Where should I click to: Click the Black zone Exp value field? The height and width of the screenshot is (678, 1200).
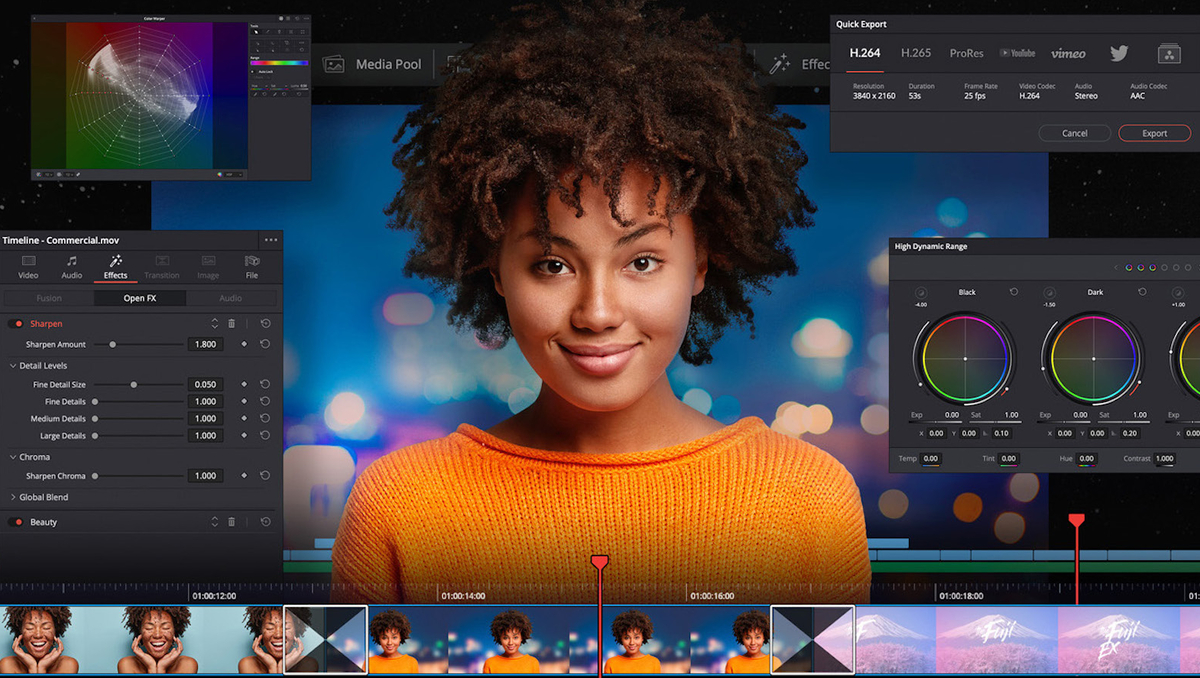pos(952,415)
